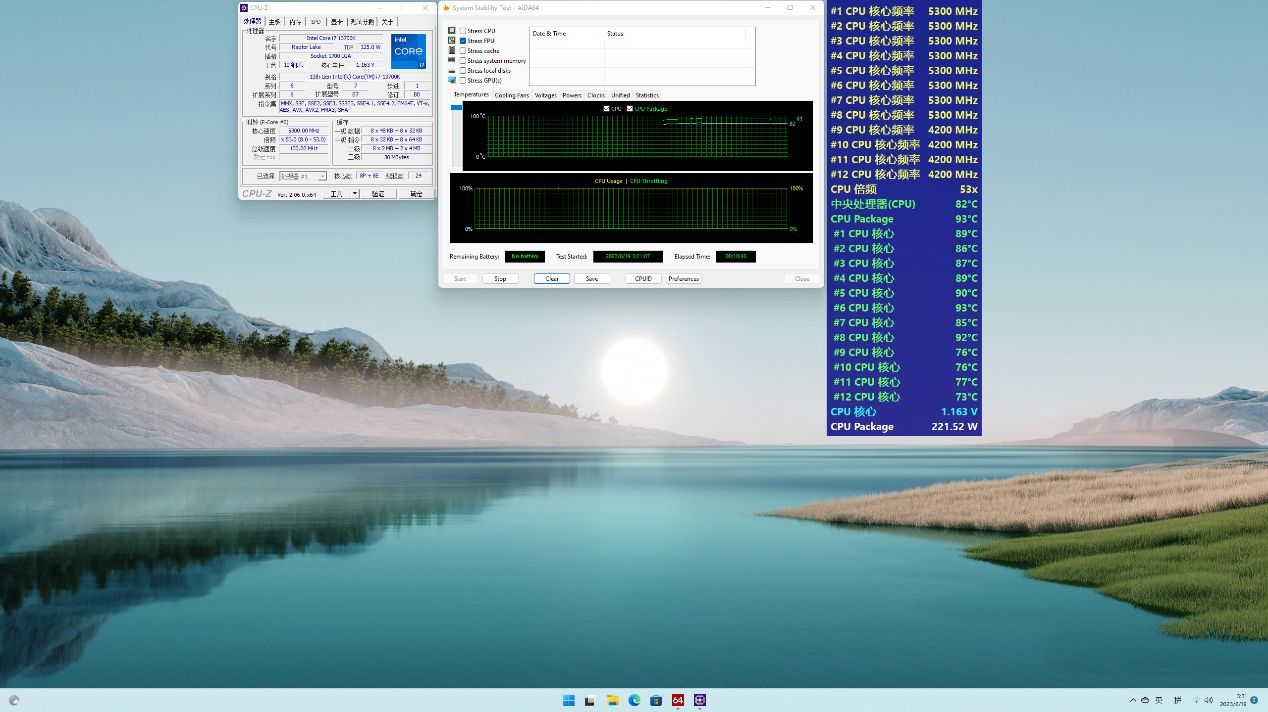Click the Intel Core i7 logo in CPU-Z
Screen dimensions: 1268x712
tap(408, 52)
